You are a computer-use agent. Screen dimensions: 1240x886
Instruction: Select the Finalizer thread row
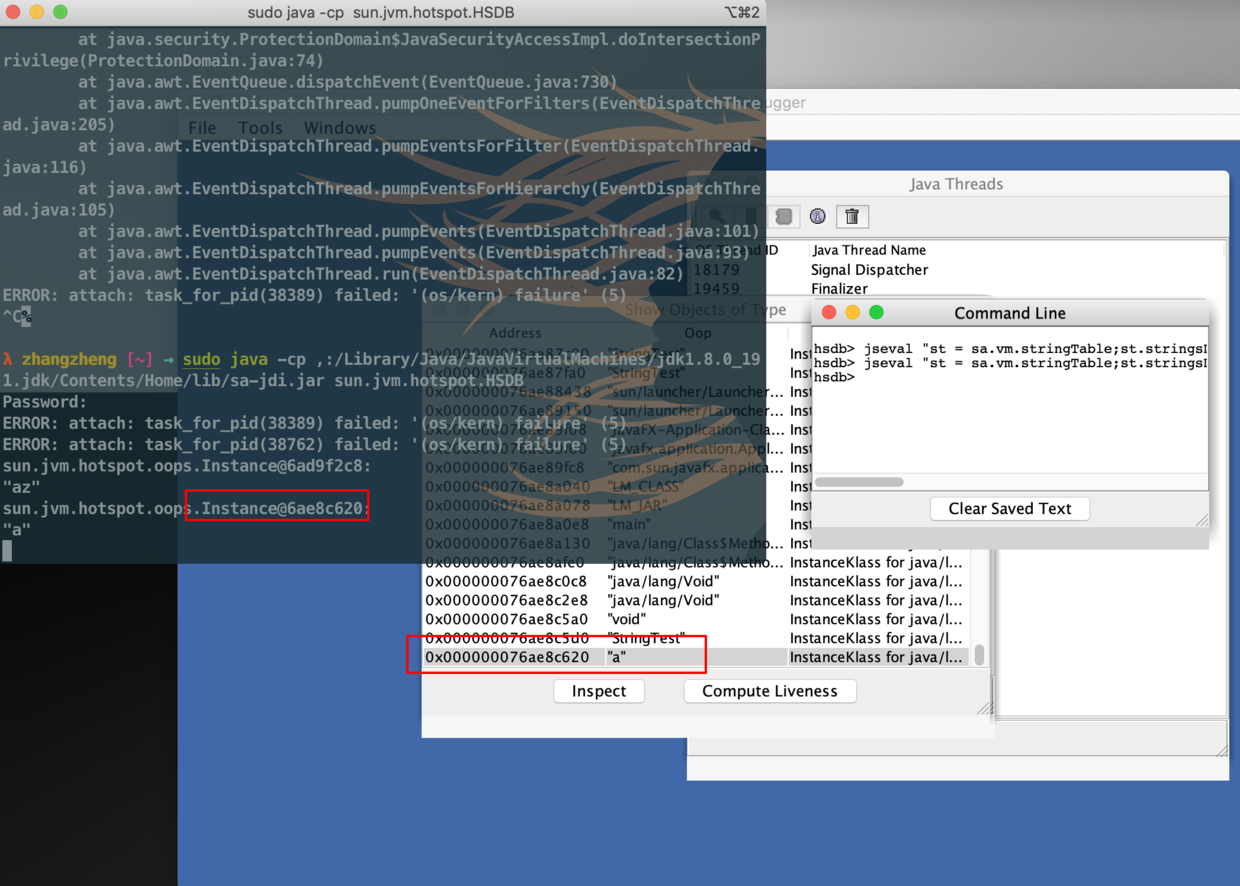[839, 289]
